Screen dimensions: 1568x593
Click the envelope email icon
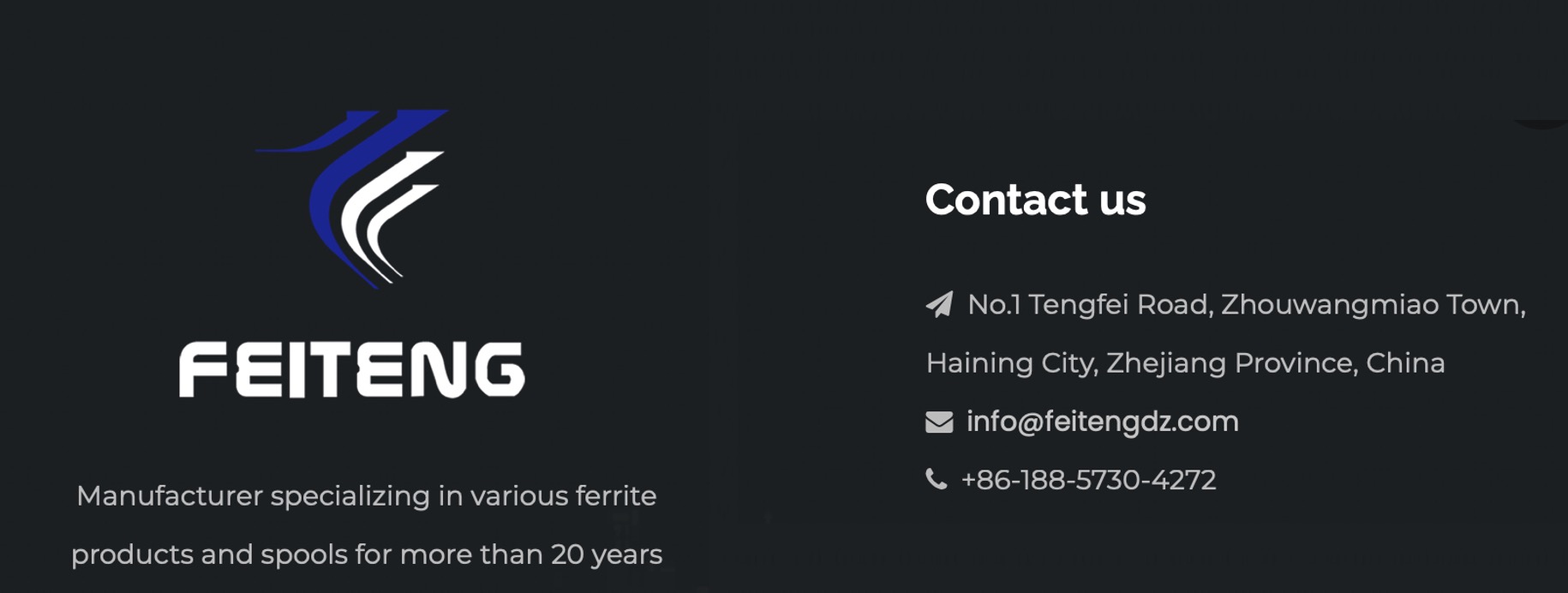click(x=939, y=422)
